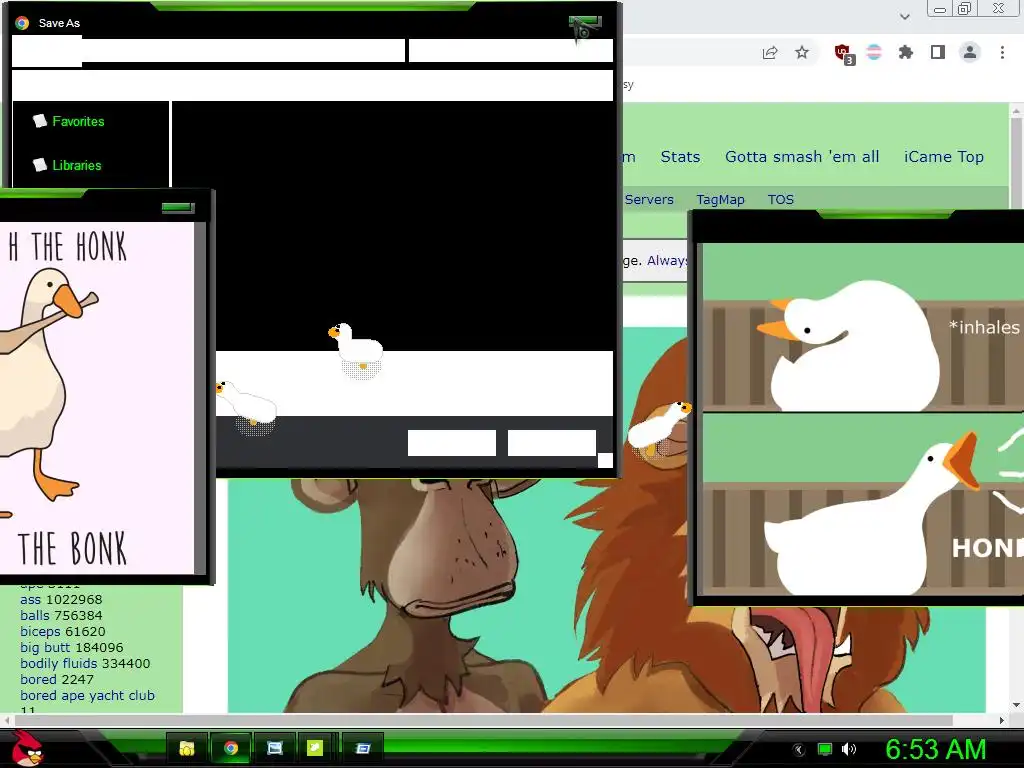The width and height of the screenshot is (1024, 768).
Task: Open the Chrome profile avatar
Action: coord(970,52)
